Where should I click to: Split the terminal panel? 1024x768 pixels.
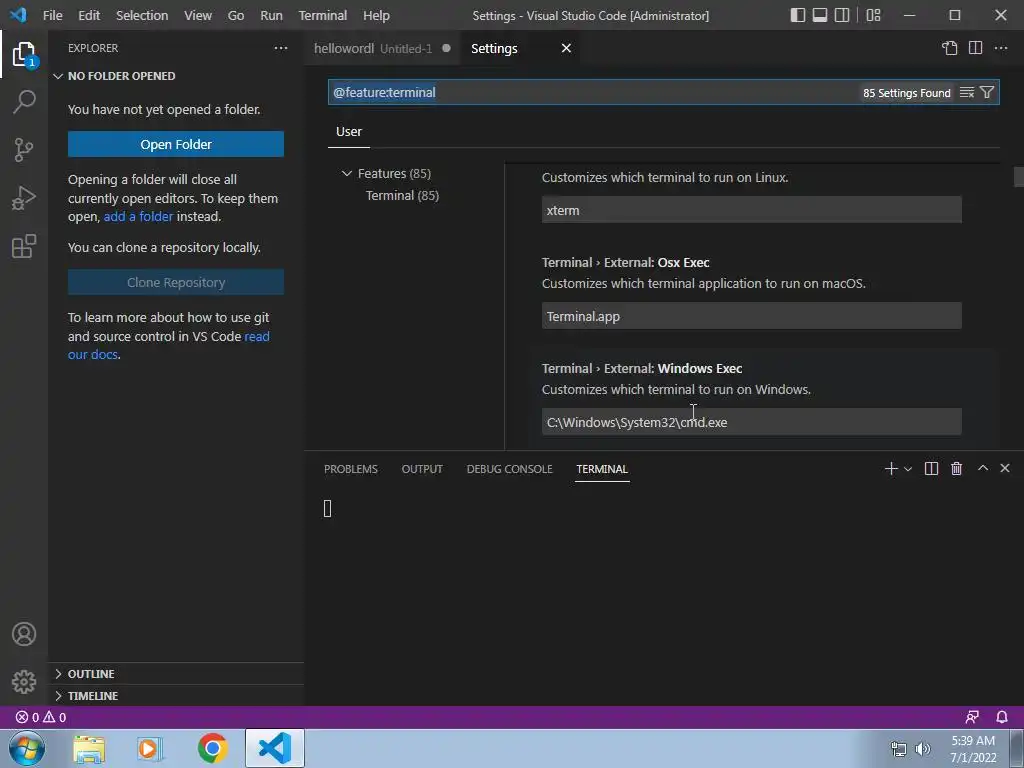tap(931, 469)
